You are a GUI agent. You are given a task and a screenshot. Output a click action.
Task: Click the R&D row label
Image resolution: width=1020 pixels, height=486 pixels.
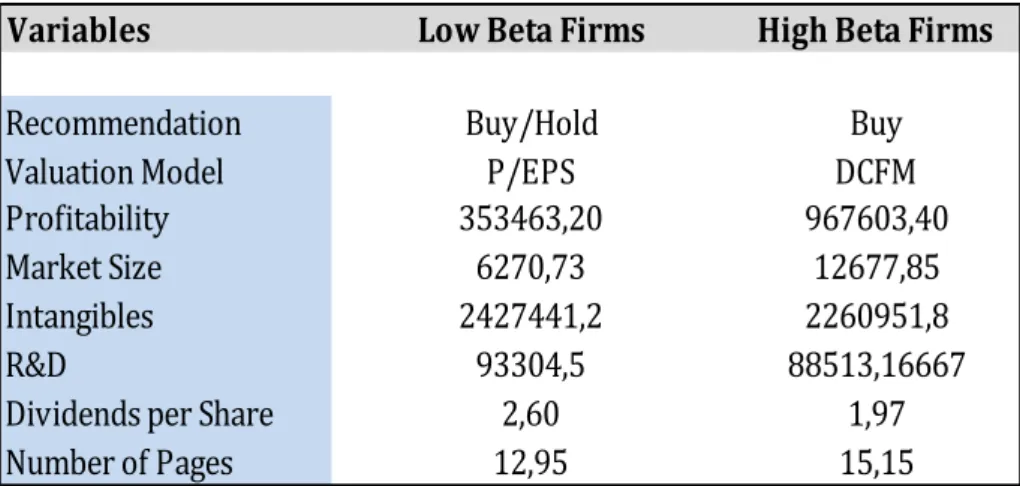(x=36, y=365)
